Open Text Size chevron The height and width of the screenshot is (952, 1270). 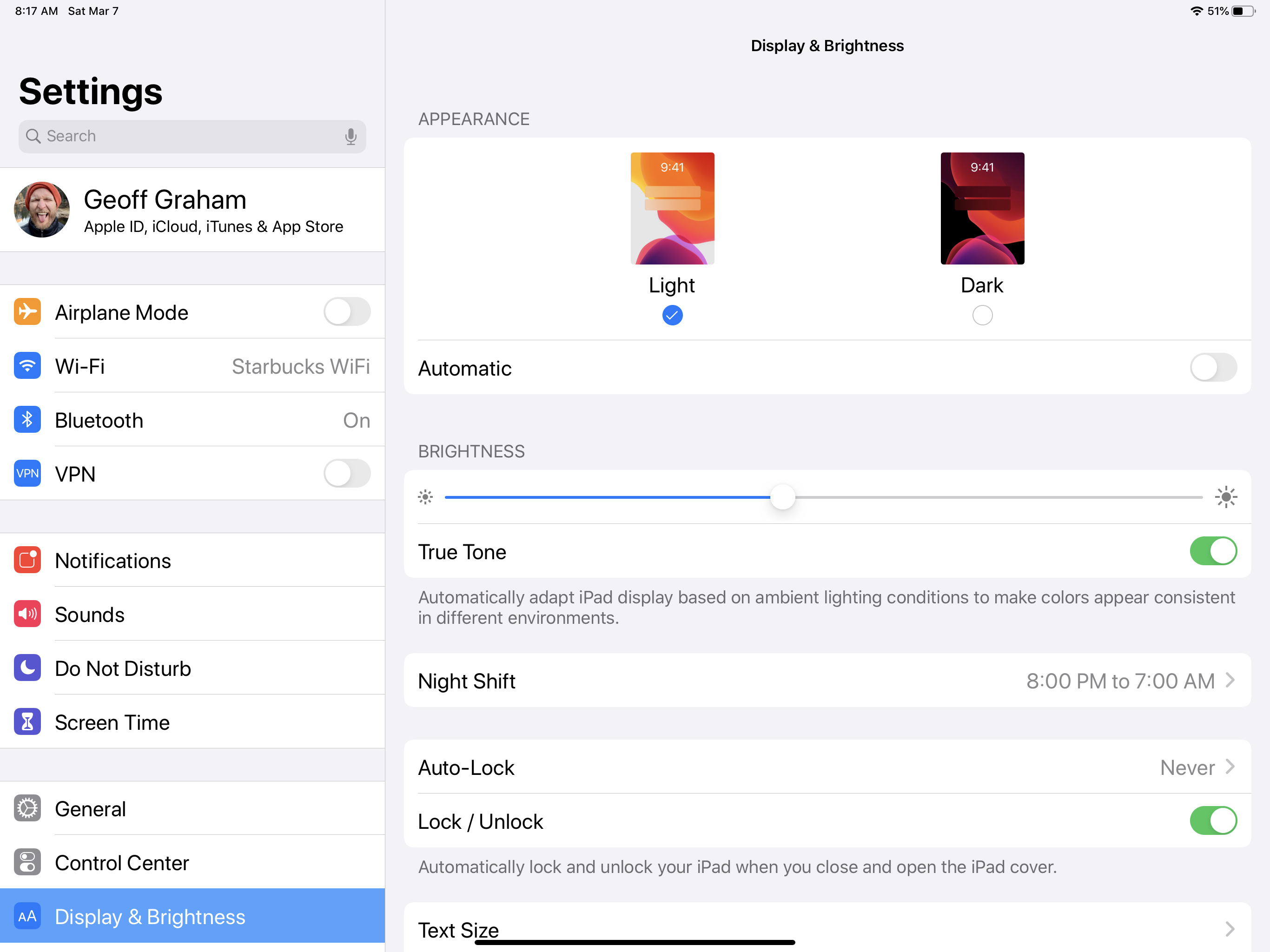point(1230,929)
